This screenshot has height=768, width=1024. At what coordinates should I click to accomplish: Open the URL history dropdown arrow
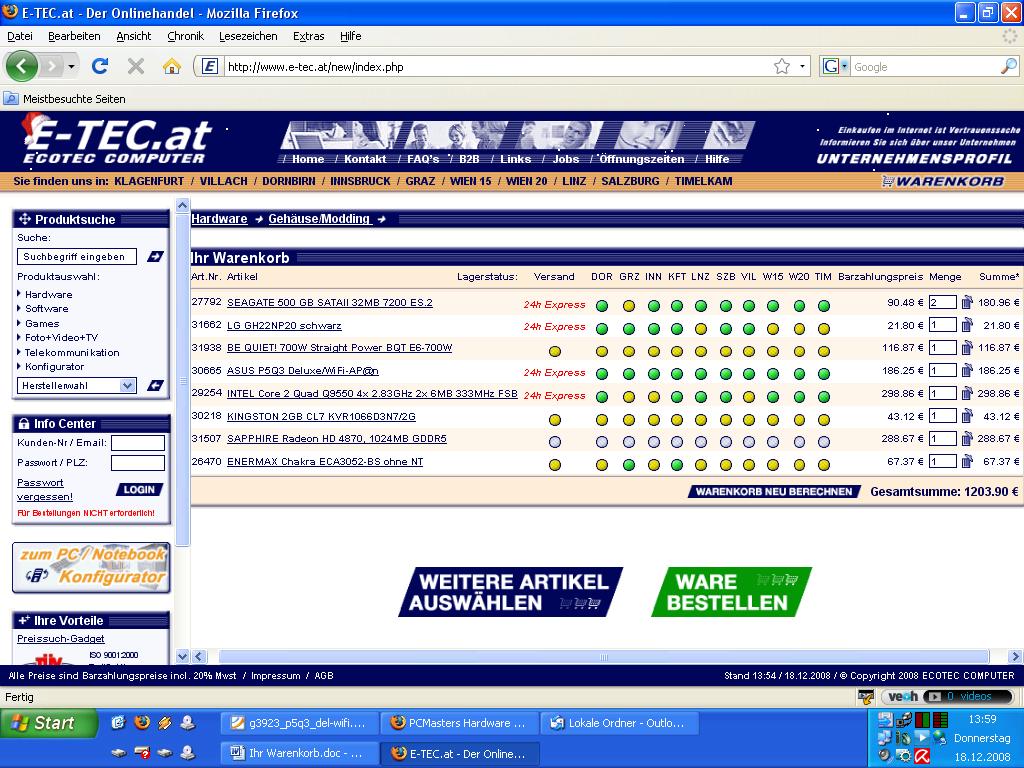(x=802, y=66)
